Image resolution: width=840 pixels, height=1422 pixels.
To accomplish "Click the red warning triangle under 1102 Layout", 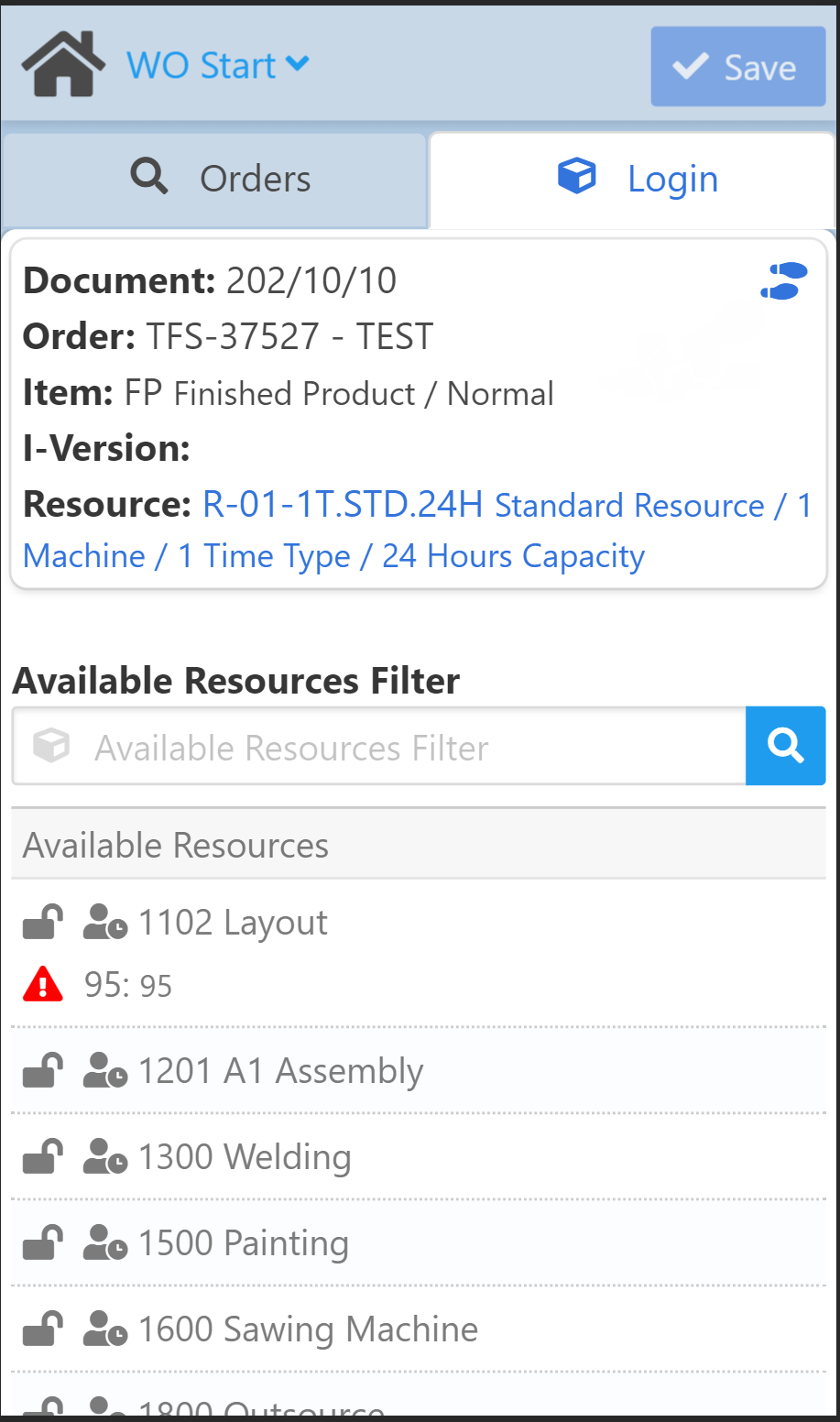I will (42, 983).
